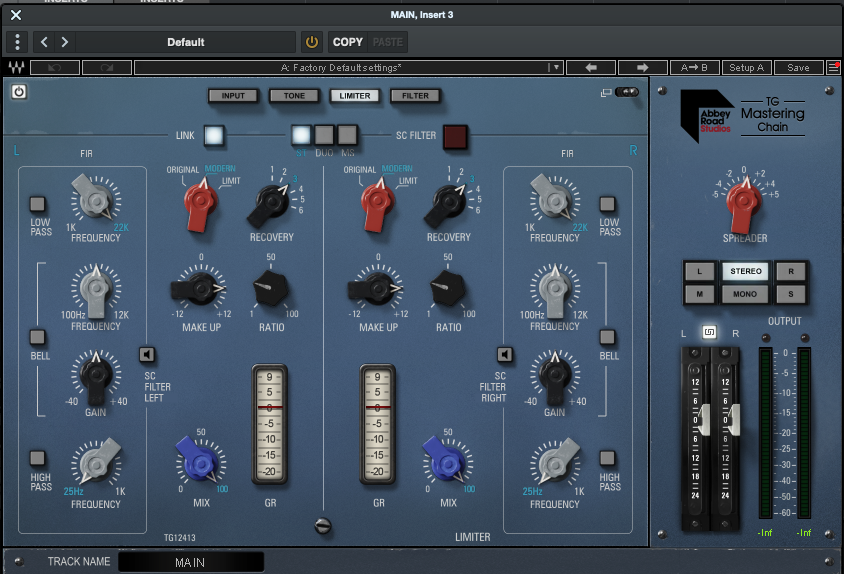844x574 pixels.
Task: Switch to the FILTER module tab
Action: pos(416,96)
